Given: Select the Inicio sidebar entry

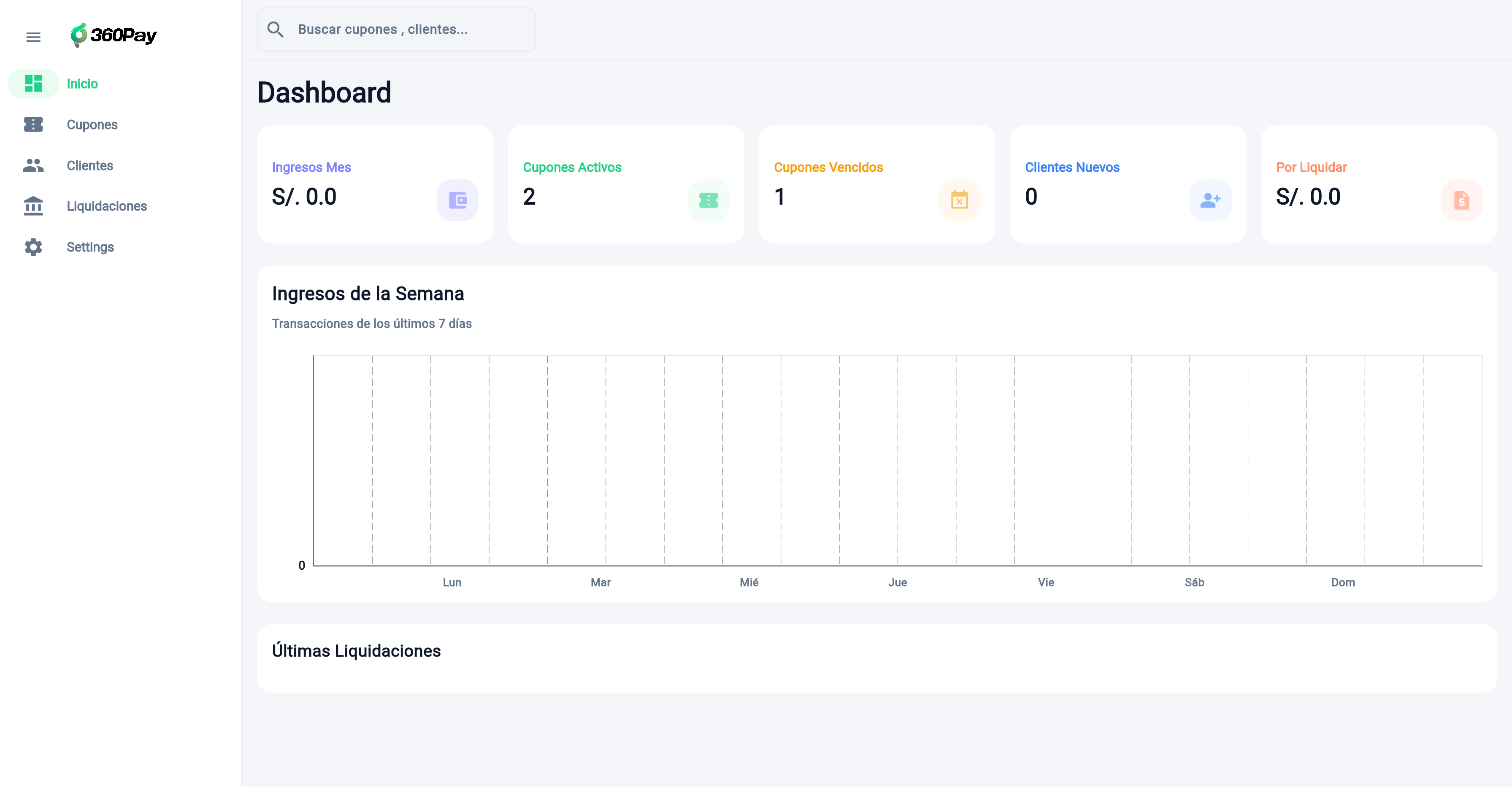Looking at the screenshot, I should click(x=82, y=83).
